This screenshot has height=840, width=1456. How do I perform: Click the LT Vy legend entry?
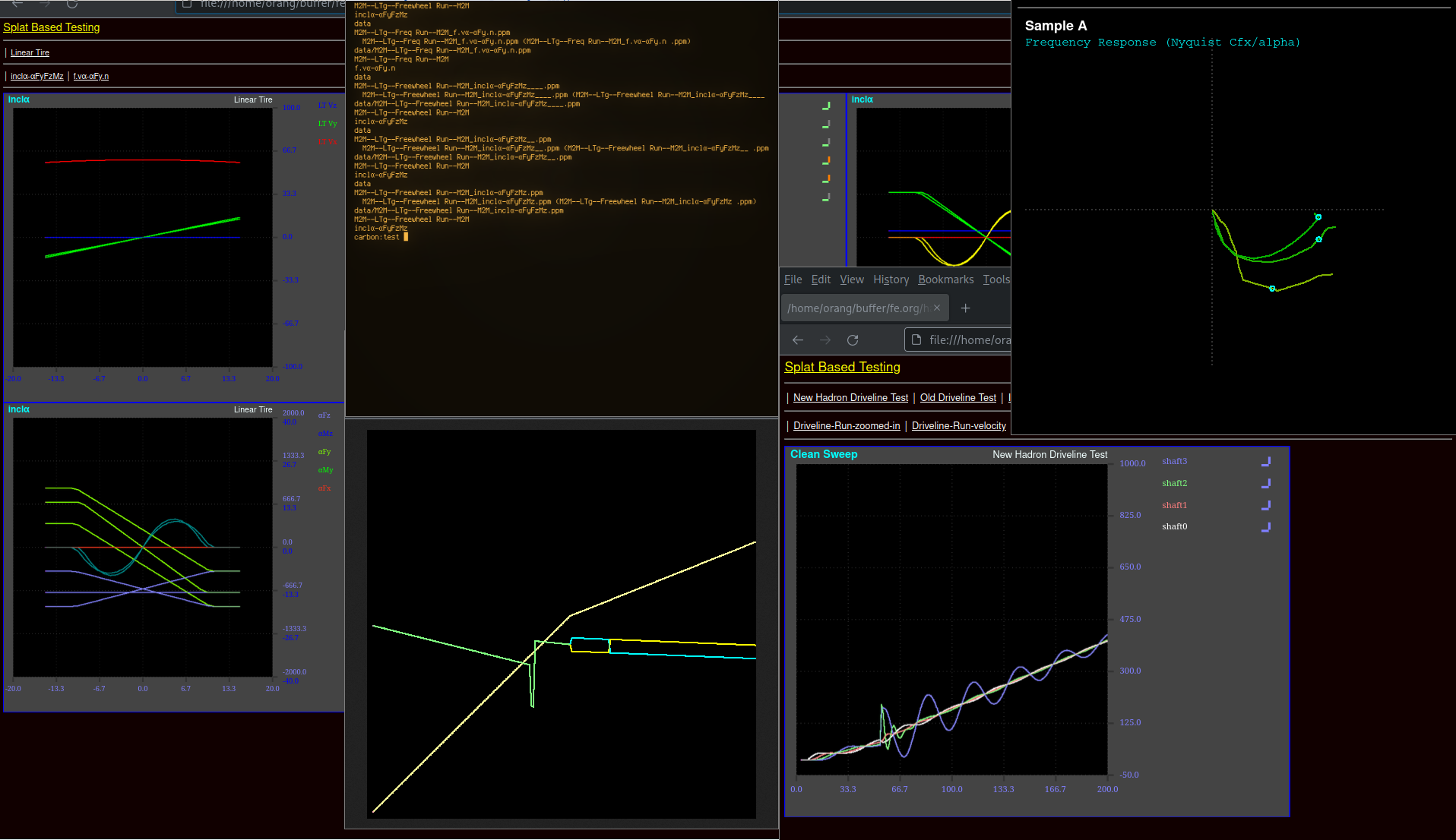tap(327, 124)
